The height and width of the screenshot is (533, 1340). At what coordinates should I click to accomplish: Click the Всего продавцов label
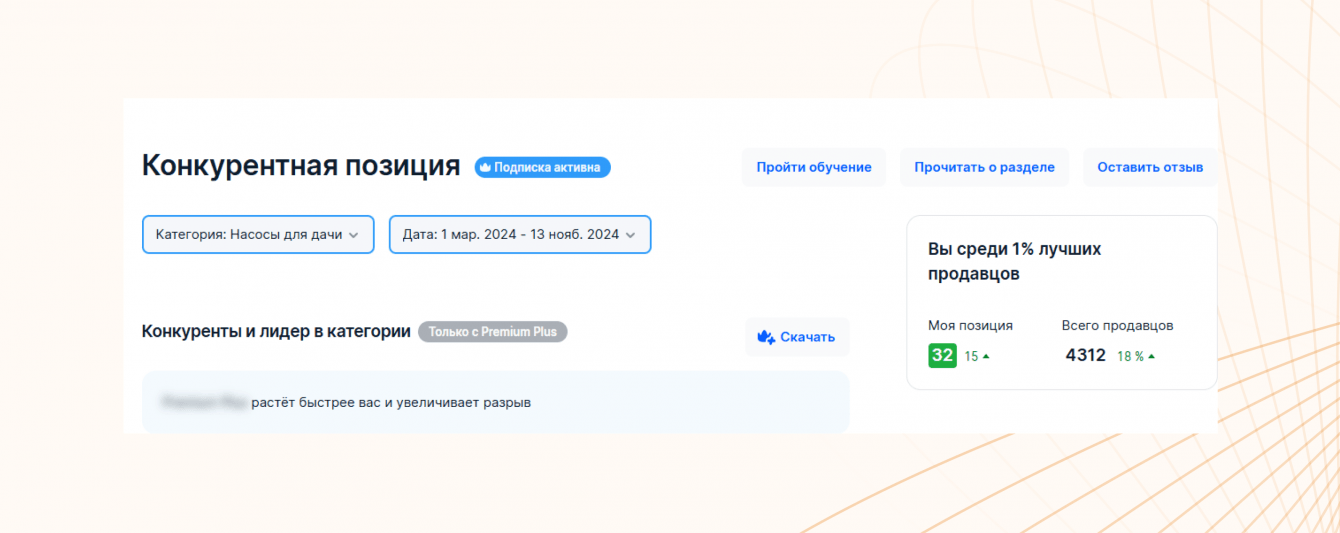[1117, 325]
